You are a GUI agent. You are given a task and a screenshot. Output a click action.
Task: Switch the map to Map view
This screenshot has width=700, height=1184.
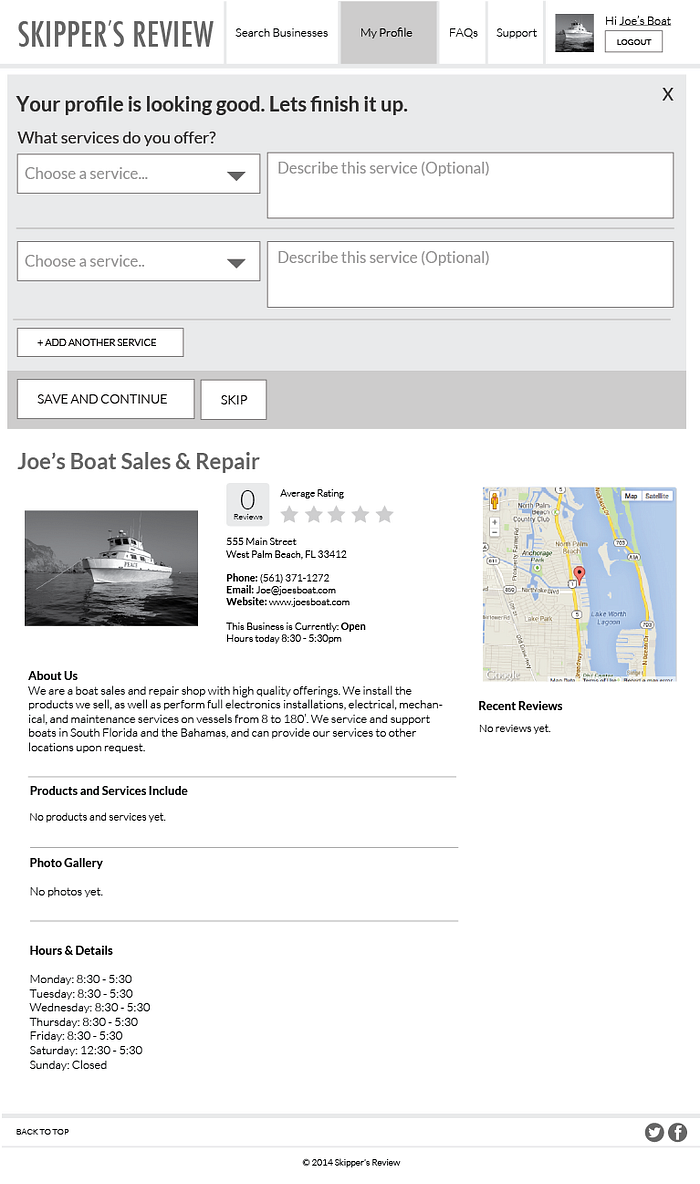point(631,496)
